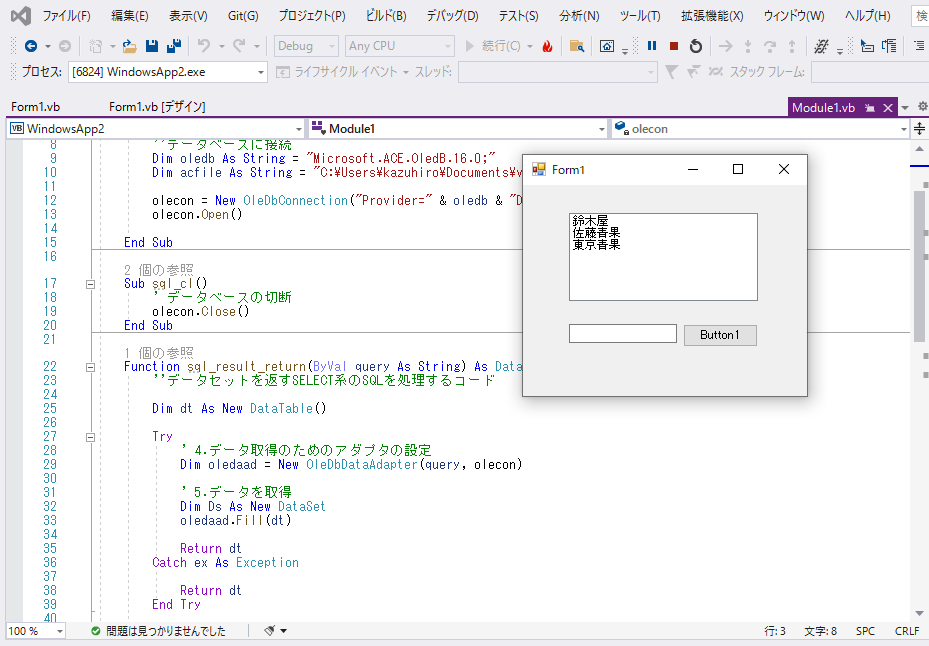This screenshot has width=929, height=646.
Task: Click the Open File folder icon
Action: pyautogui.click(x=130, y=46)
